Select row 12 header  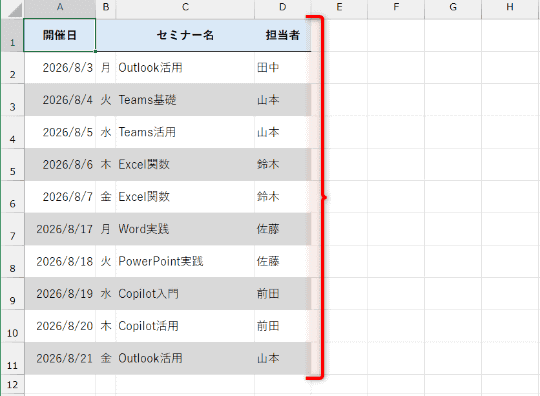click(x=12, y=384)
